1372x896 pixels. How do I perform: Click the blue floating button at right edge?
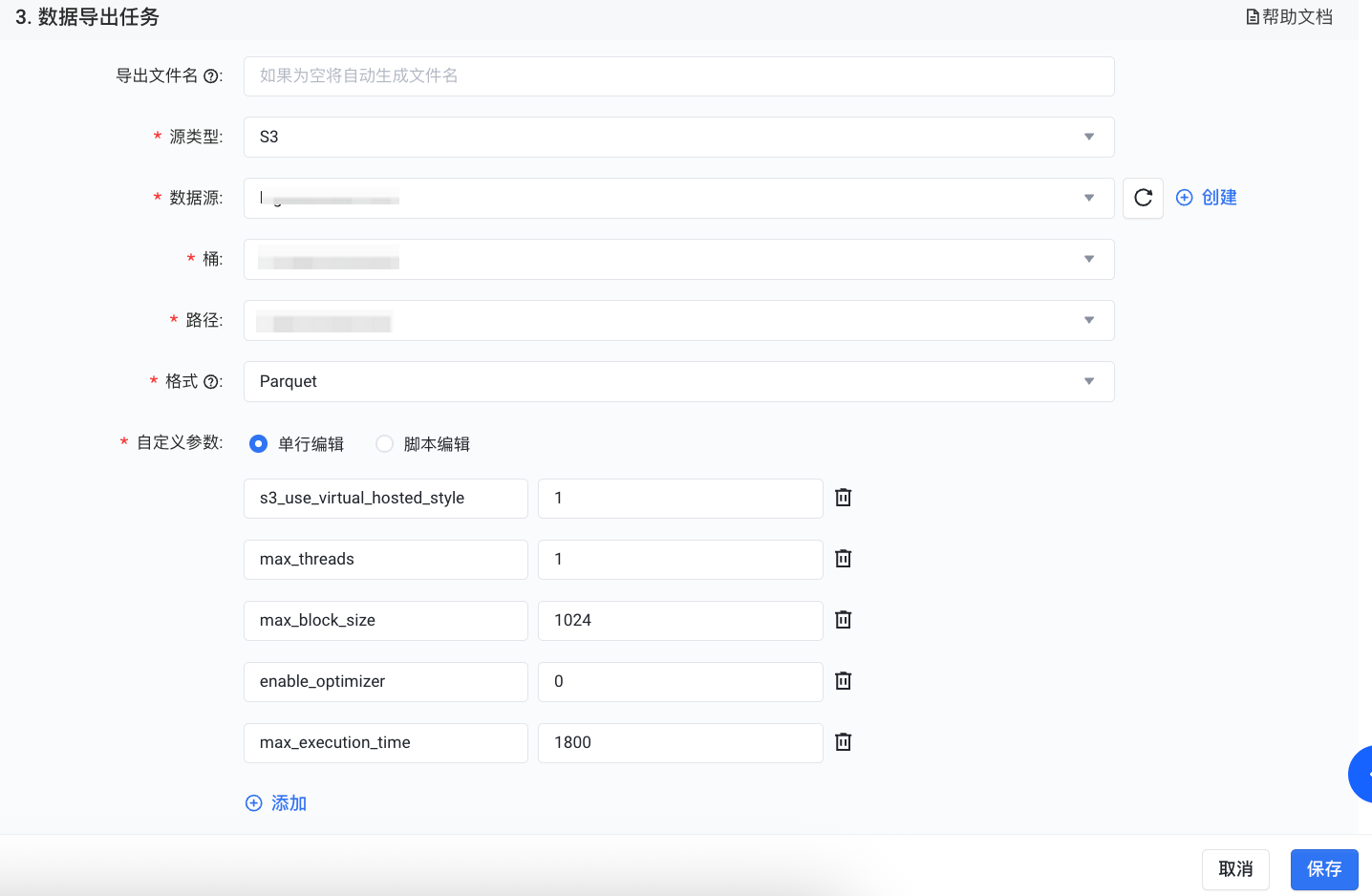click(x=1361, y=774)
